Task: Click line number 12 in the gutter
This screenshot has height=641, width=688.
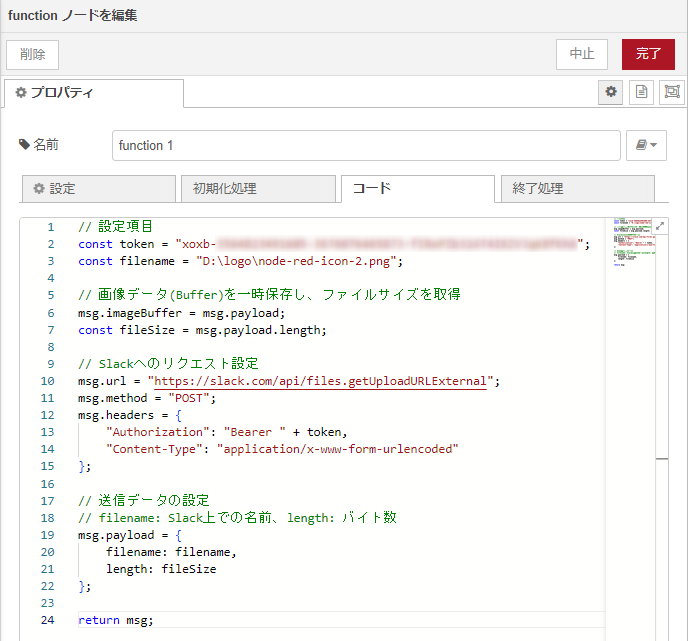Action: pos(47,415)
